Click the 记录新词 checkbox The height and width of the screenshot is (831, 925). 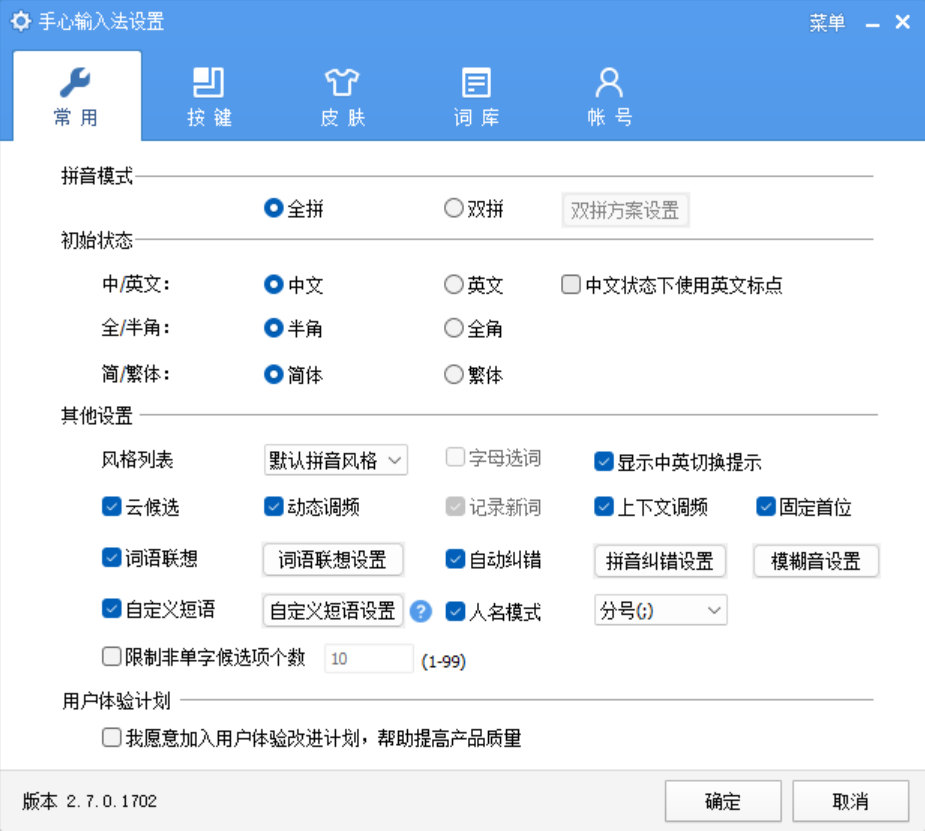click(494, 507)
